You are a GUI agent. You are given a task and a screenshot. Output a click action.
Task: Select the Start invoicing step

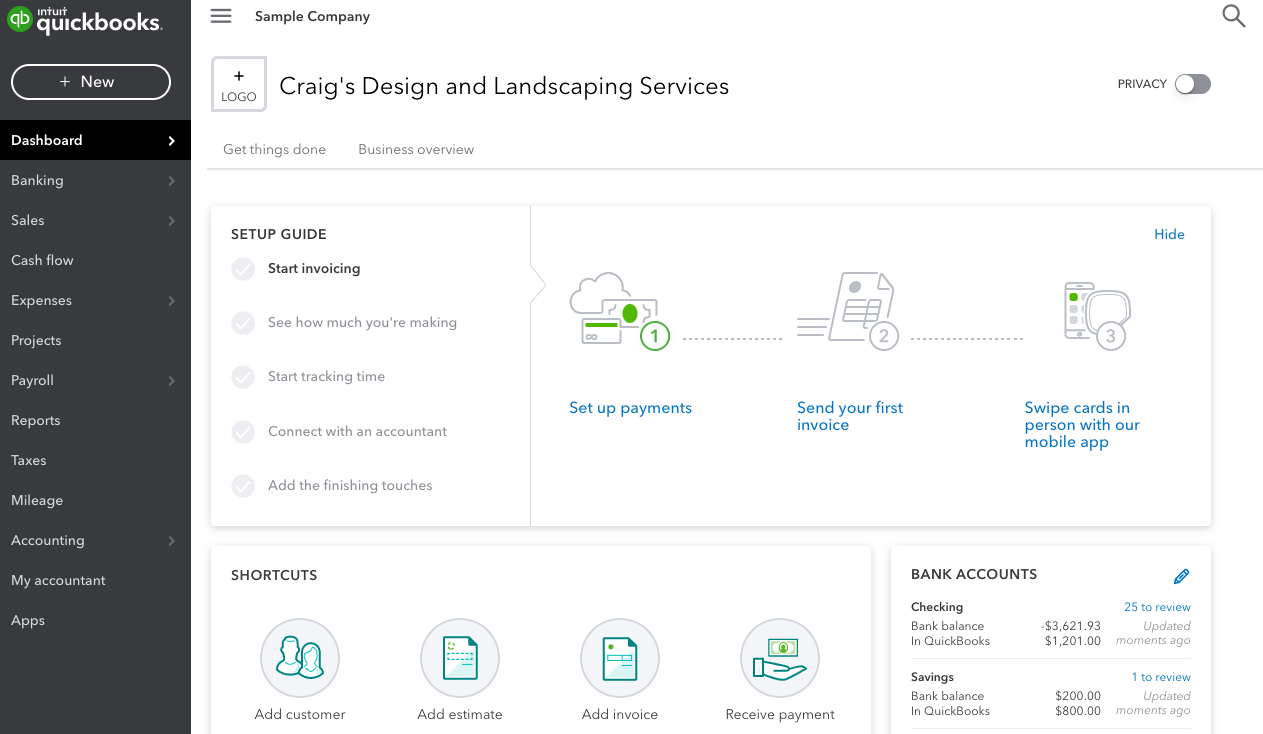(x=314, y=269)
